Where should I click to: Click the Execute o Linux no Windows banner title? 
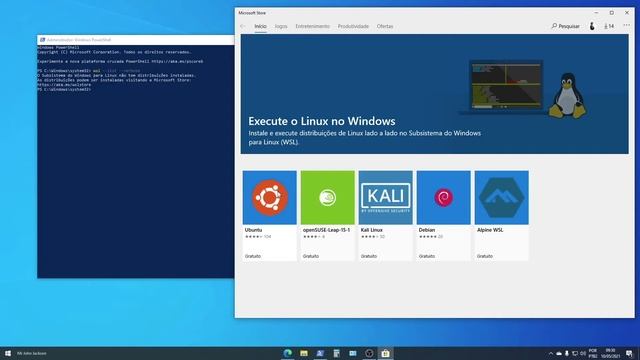click(x=322, y=121)
